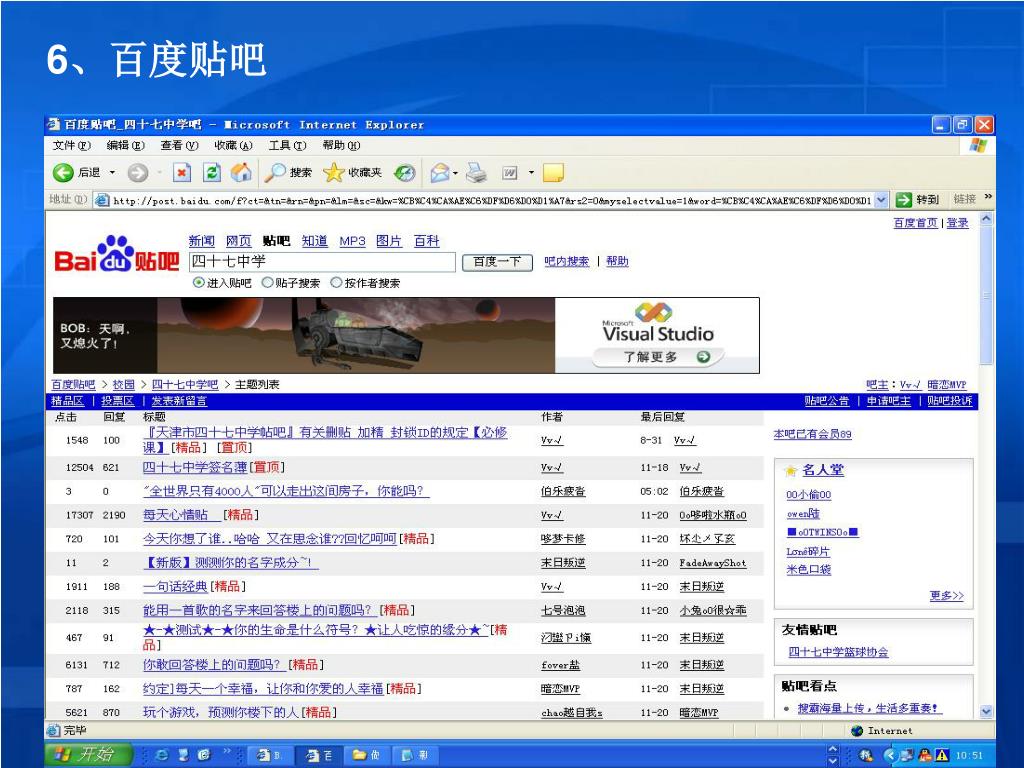Click the 知道 navigation link

[314, 241]
